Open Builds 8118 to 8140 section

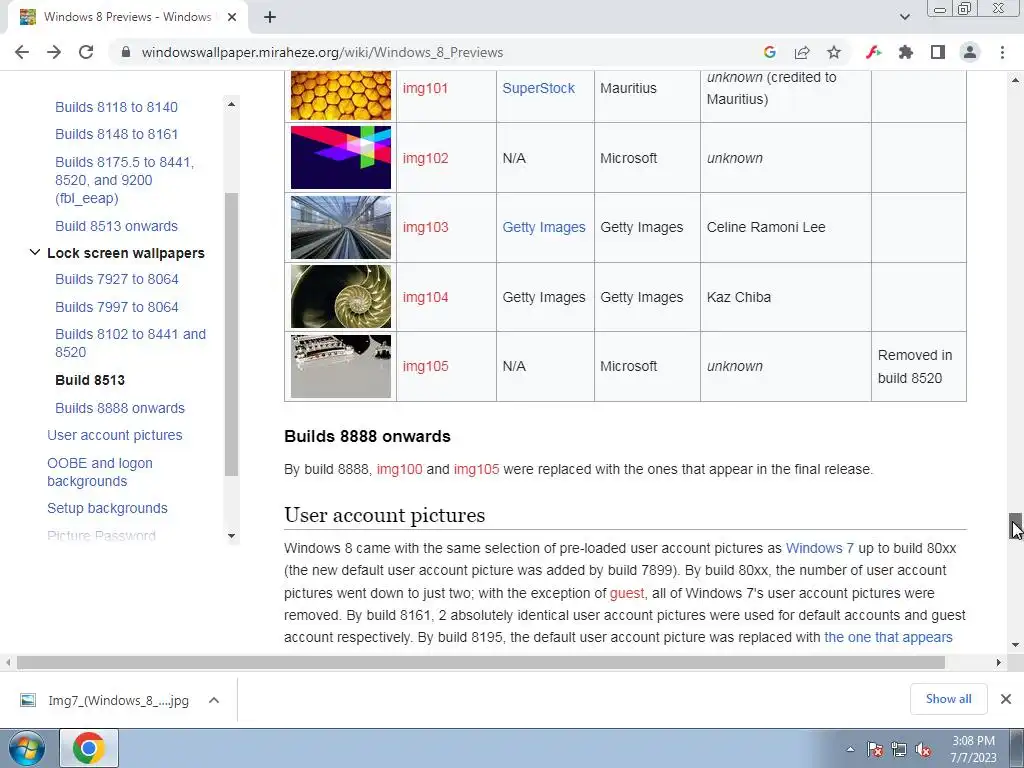point(116,107)
